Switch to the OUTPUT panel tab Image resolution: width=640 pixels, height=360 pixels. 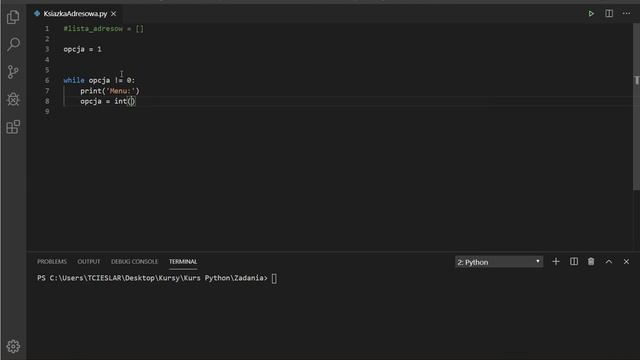[x=89, y=262]
